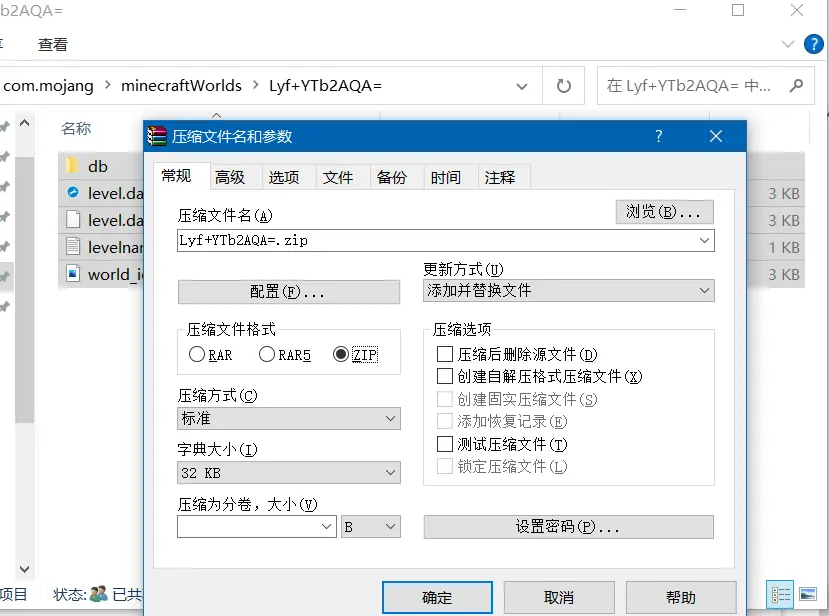This screenshot has height=616, width=829.
Task: Click the greyed-out lock archive checkbox
Action: click(x=445, y=466)
